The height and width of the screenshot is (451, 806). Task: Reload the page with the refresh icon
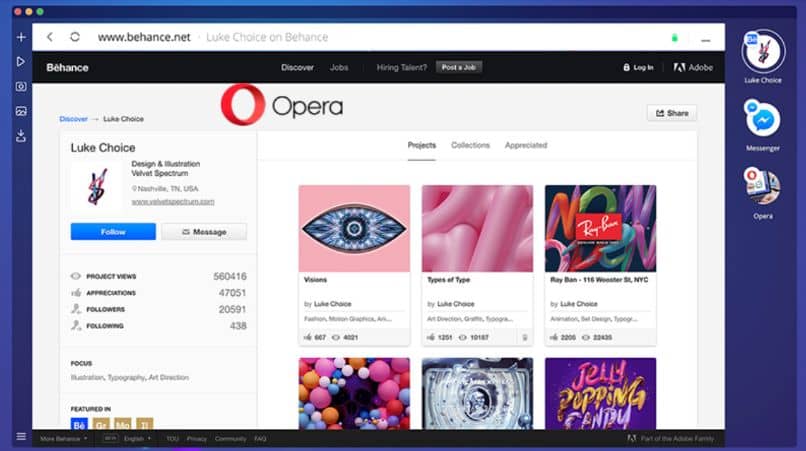(75, 37)
